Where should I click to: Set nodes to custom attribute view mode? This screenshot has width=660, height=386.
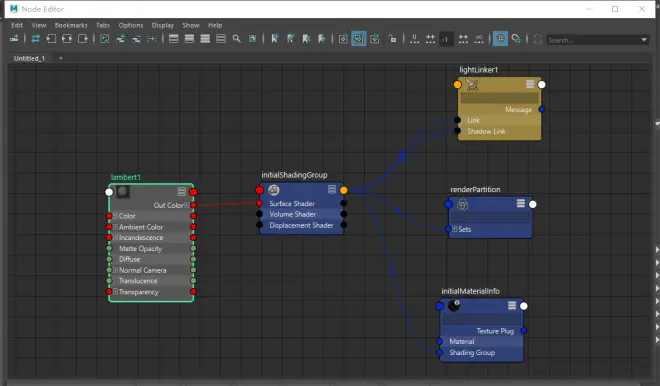click(221, 39)
